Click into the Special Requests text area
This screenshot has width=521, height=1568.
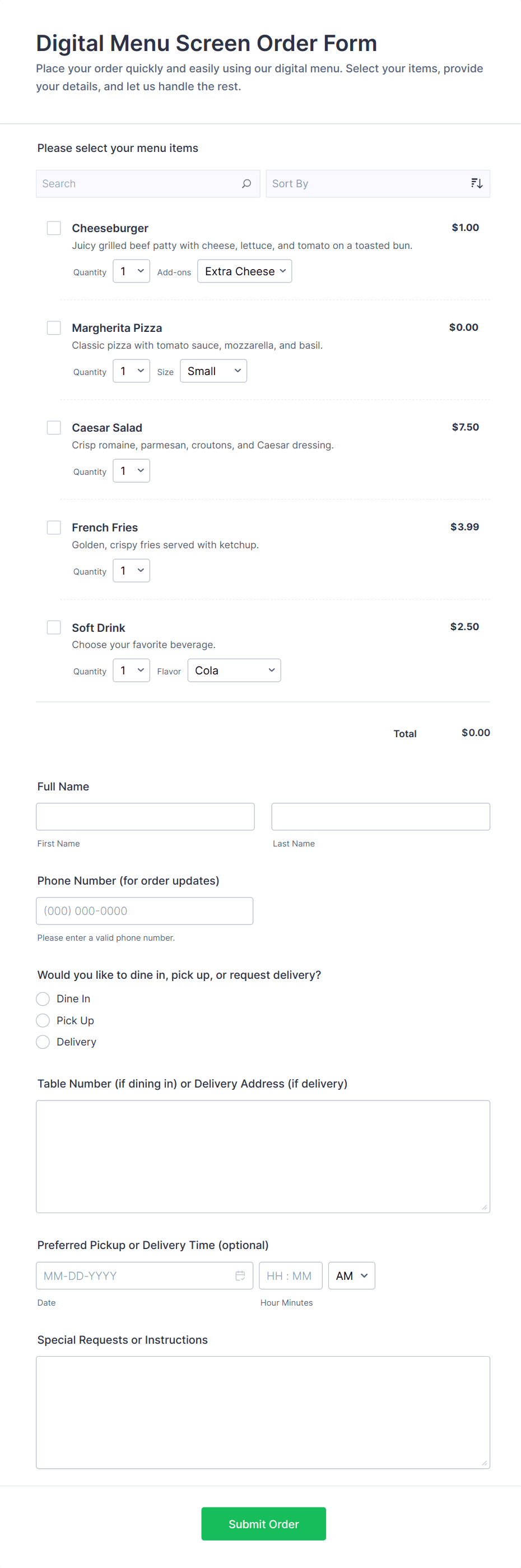click(263, 1412)
